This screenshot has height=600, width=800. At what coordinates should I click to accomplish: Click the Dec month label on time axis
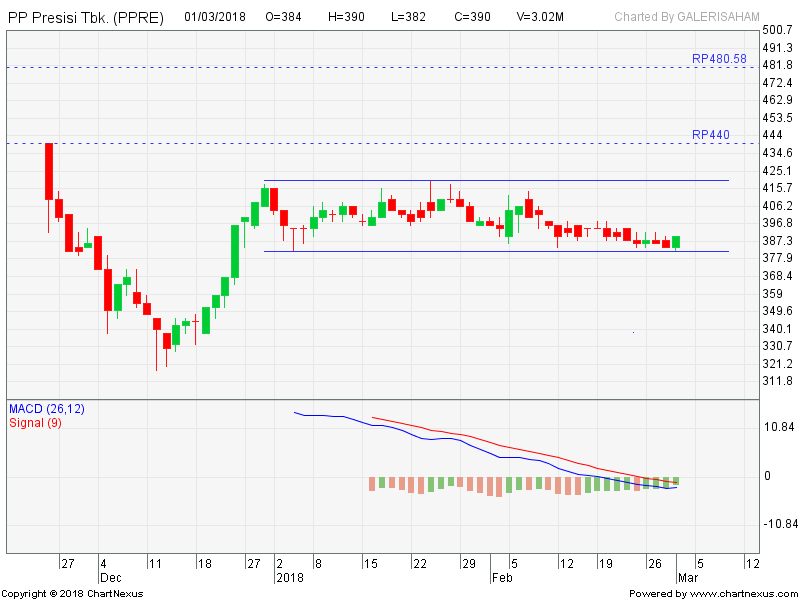pyautogui.click(x=109, y=578)
